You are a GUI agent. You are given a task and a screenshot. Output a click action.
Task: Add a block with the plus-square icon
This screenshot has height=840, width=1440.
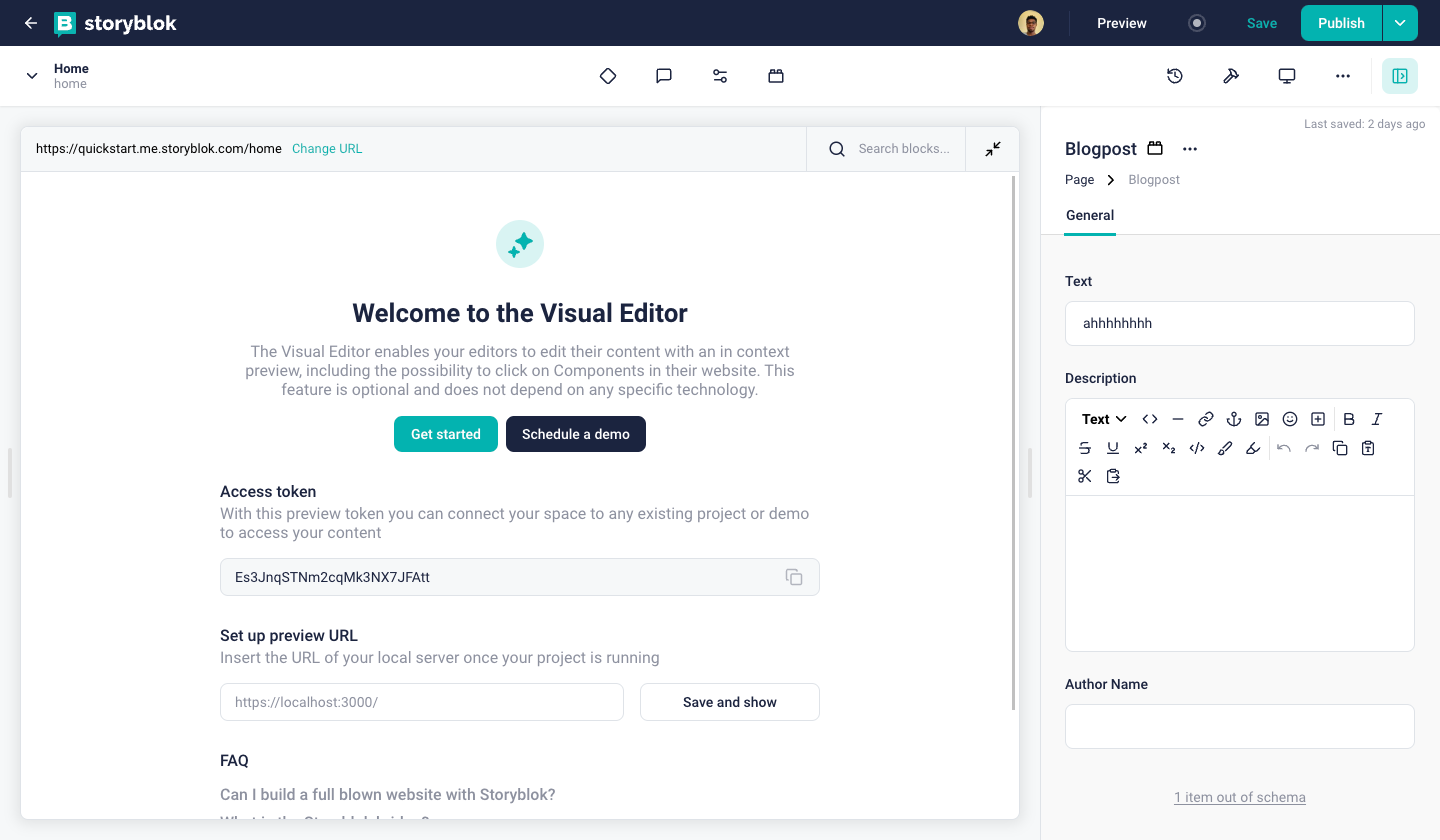coord(1318,419)
